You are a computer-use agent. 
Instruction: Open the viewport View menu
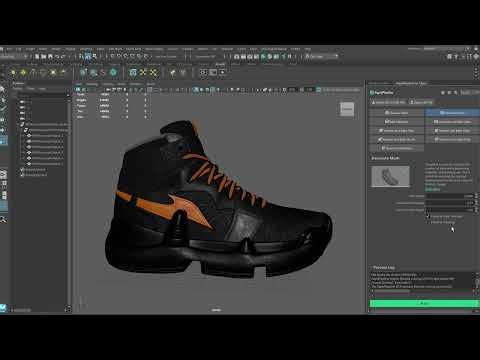click(x=79, y=84)
